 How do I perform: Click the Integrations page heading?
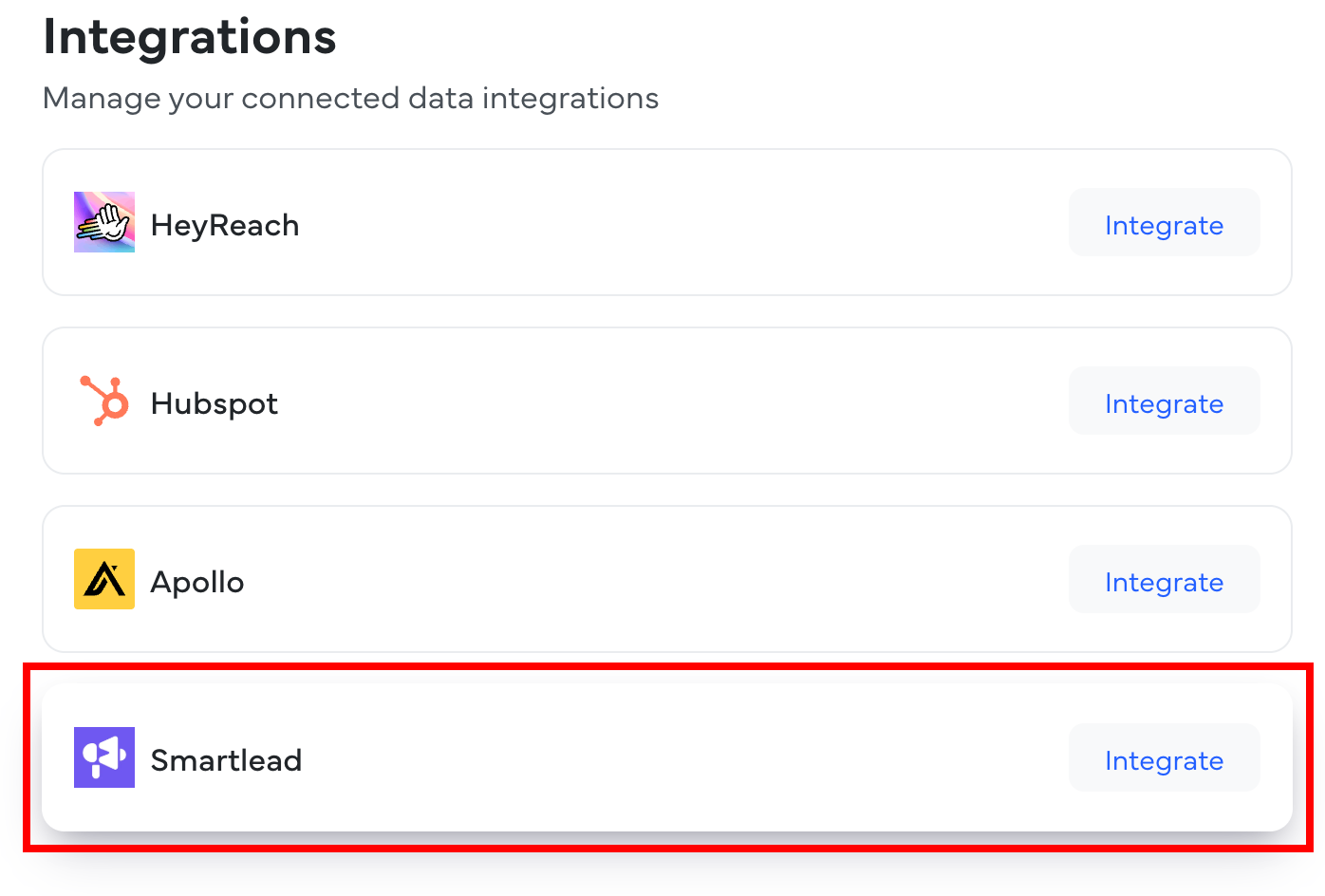pos(190,38)
